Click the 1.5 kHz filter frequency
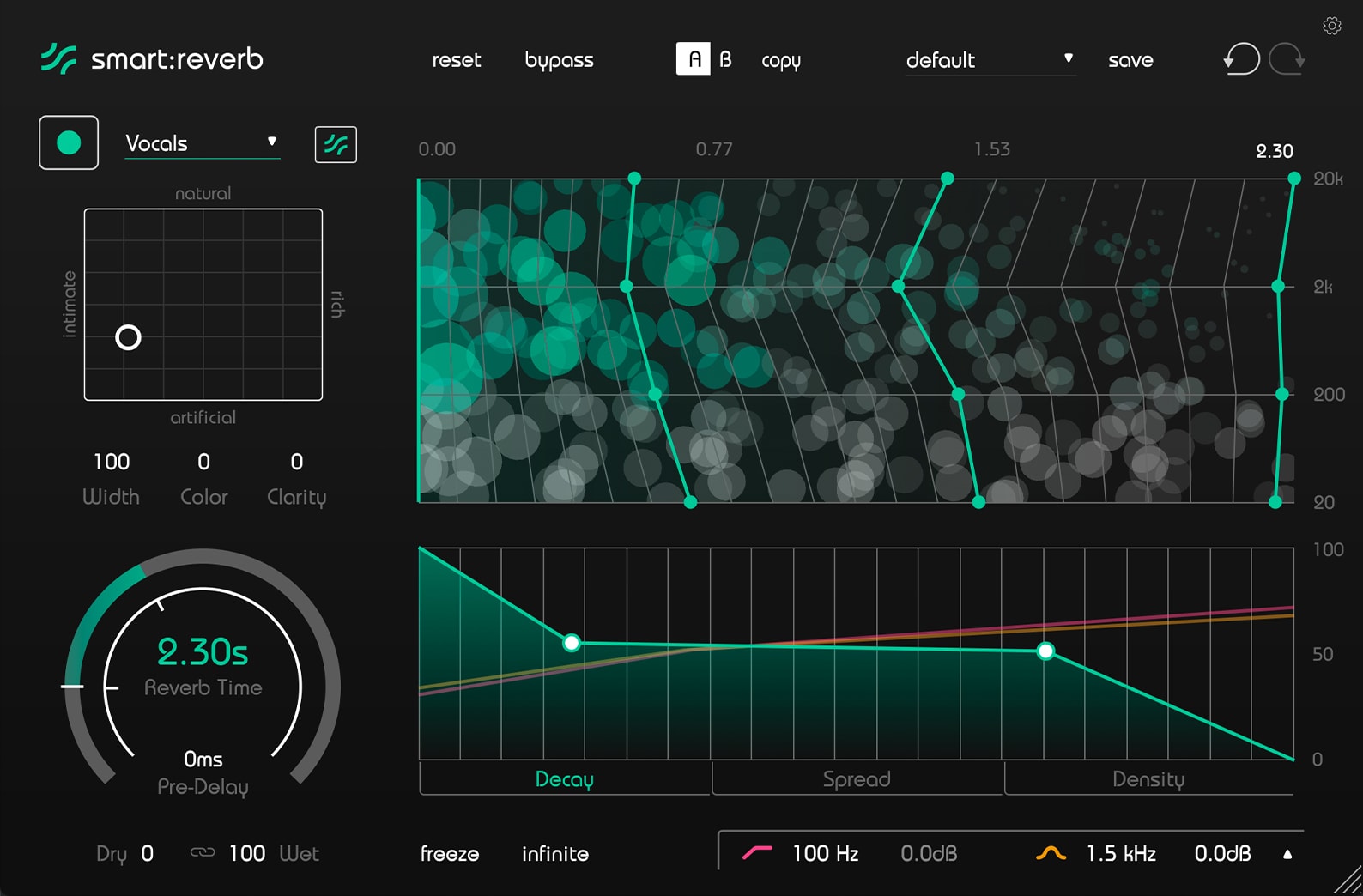The height and width of the screenshot is (896, 1363). (x=1121, y=853)
